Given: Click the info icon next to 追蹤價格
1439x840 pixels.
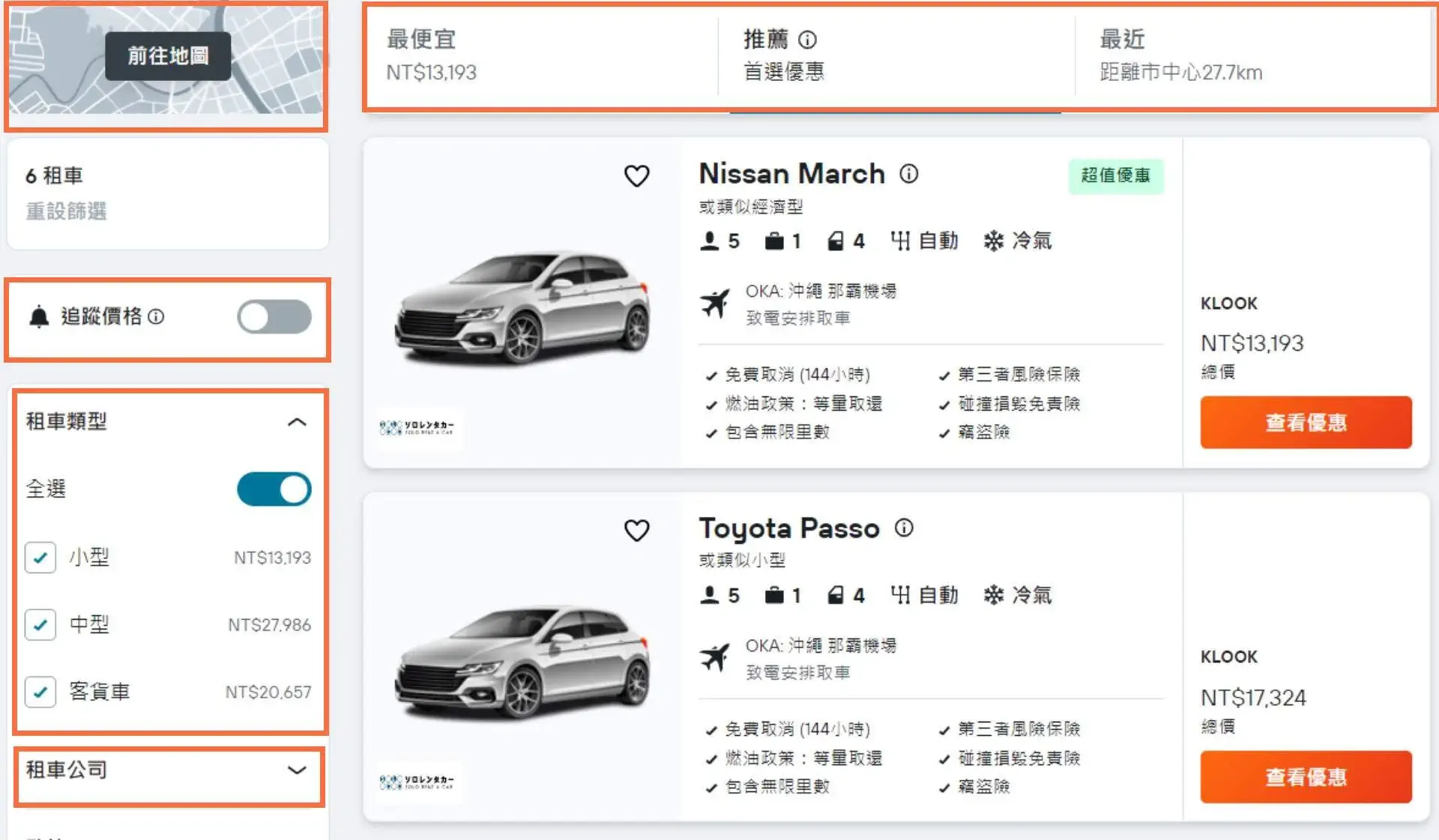Looking at the screenshot, I should pyautogui.click(x=156, y=316).
